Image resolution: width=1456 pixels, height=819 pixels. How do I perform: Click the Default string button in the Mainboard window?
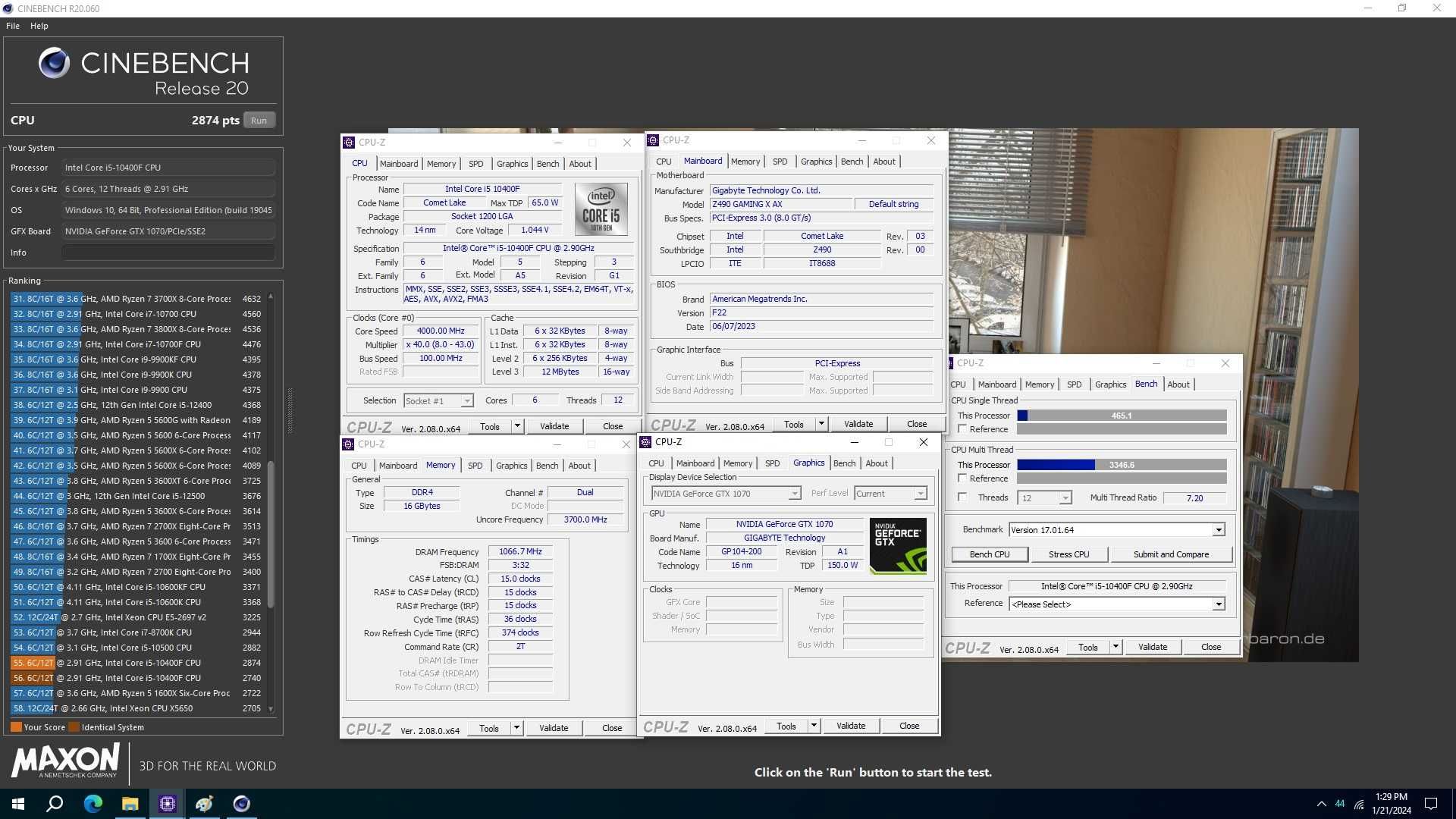[x=893, y=204]
